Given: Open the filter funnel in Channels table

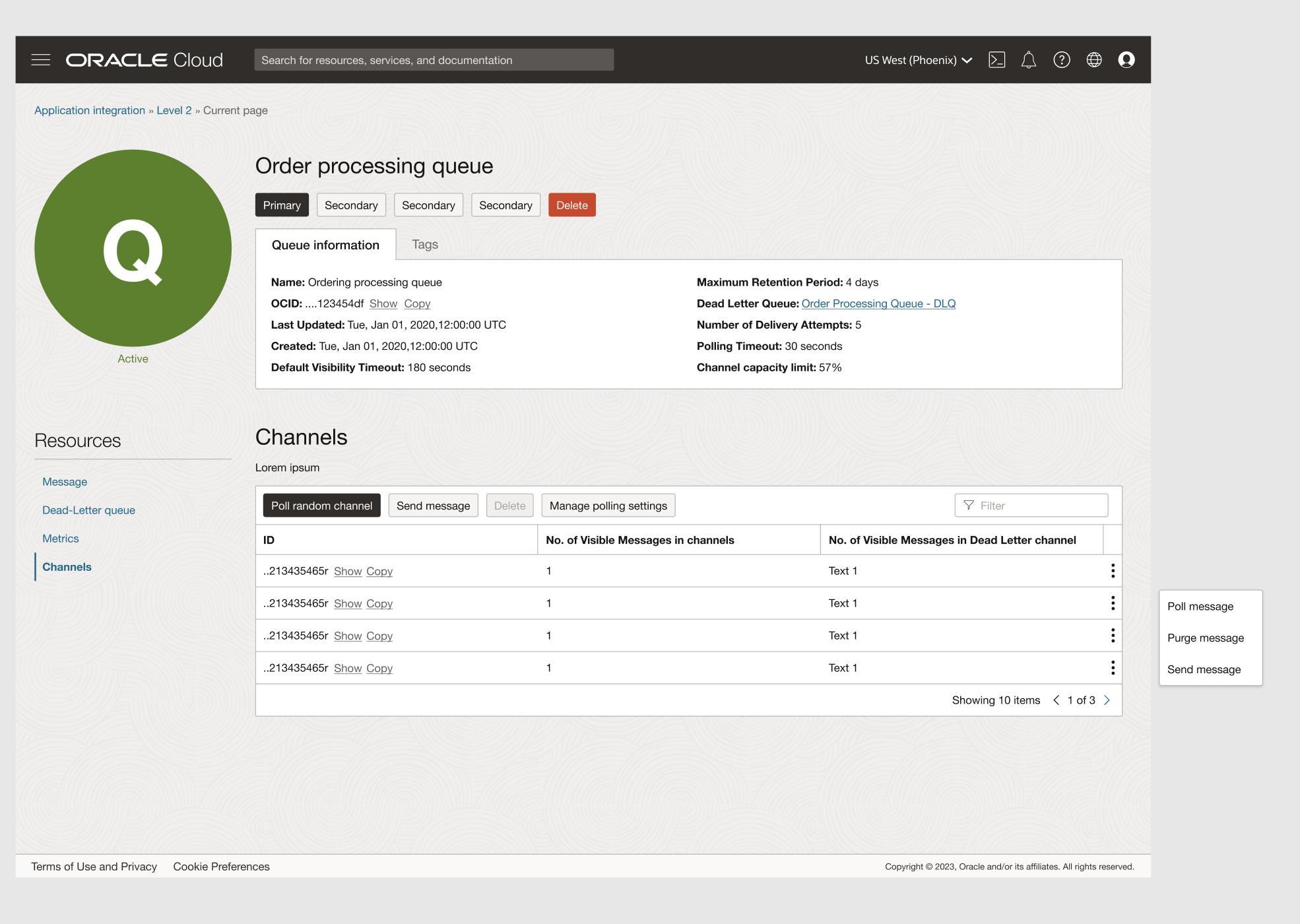Looking at the screenshot, I should pyautogui.click(x=968, y=505).
